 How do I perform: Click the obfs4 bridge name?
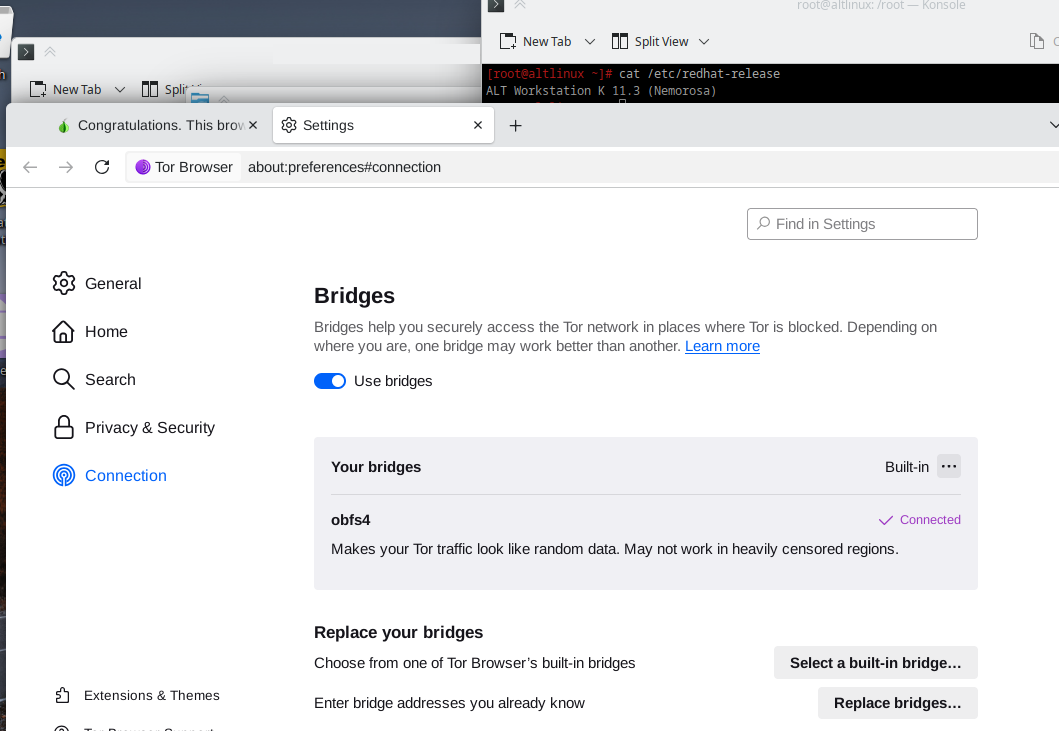pyautogui.click(x=351, y=520)
